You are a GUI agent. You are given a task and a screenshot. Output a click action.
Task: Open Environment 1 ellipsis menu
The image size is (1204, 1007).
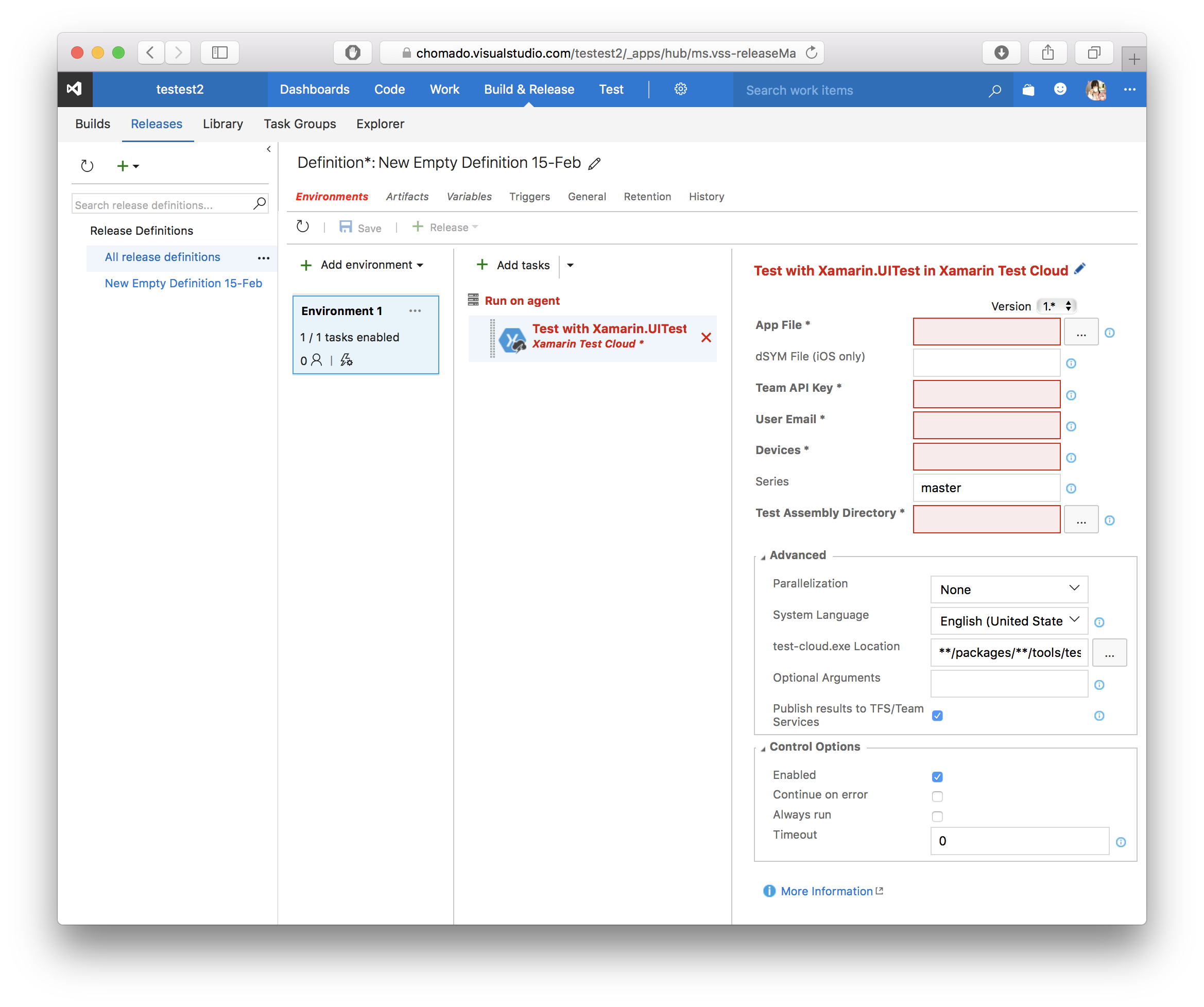coord(415,310)
